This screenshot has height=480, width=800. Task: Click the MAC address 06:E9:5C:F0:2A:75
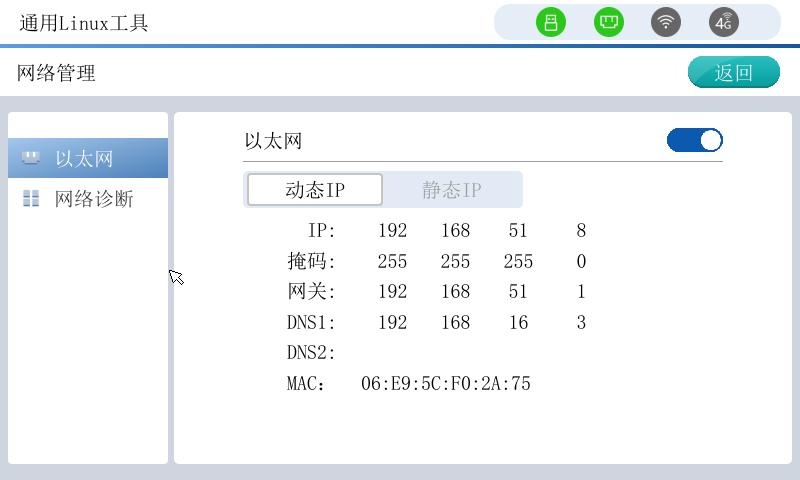coord(445,384)
